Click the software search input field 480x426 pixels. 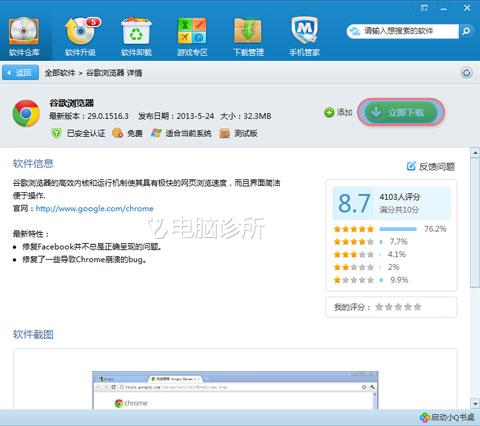click(403, 31)
